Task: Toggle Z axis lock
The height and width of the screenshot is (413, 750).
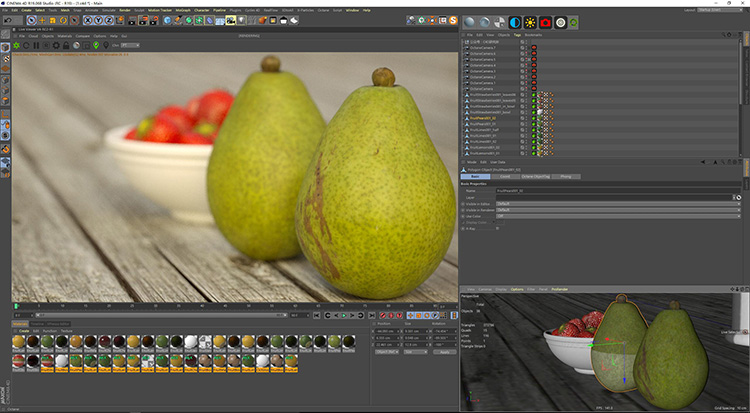Action: [109, 20]
